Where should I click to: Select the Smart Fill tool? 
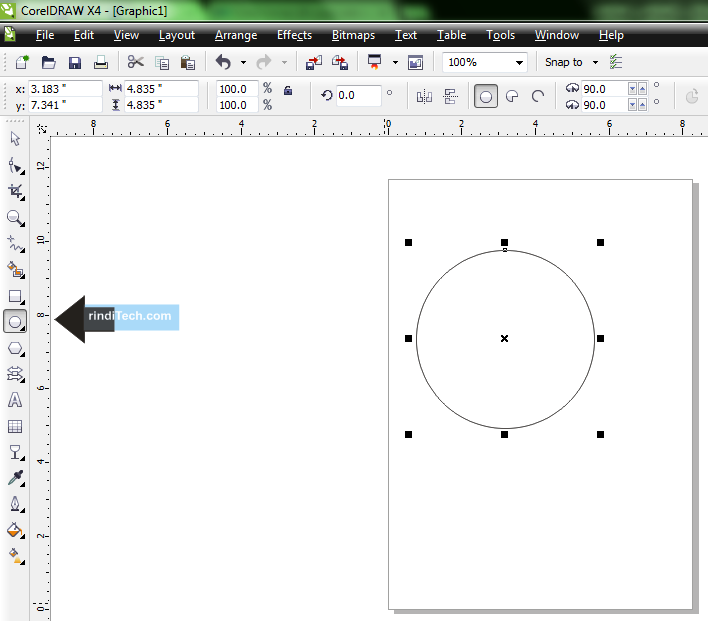coord(16,270)
